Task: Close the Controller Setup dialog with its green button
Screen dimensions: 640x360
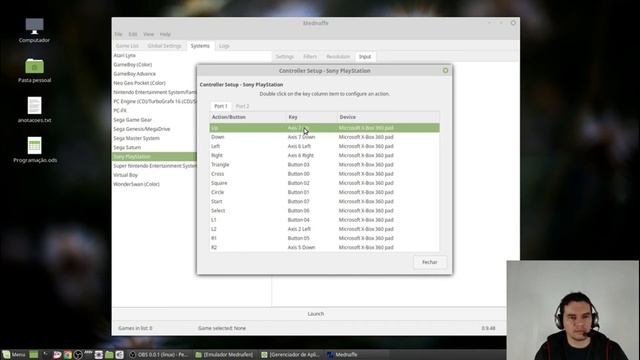Action: [x=445, y=71]
